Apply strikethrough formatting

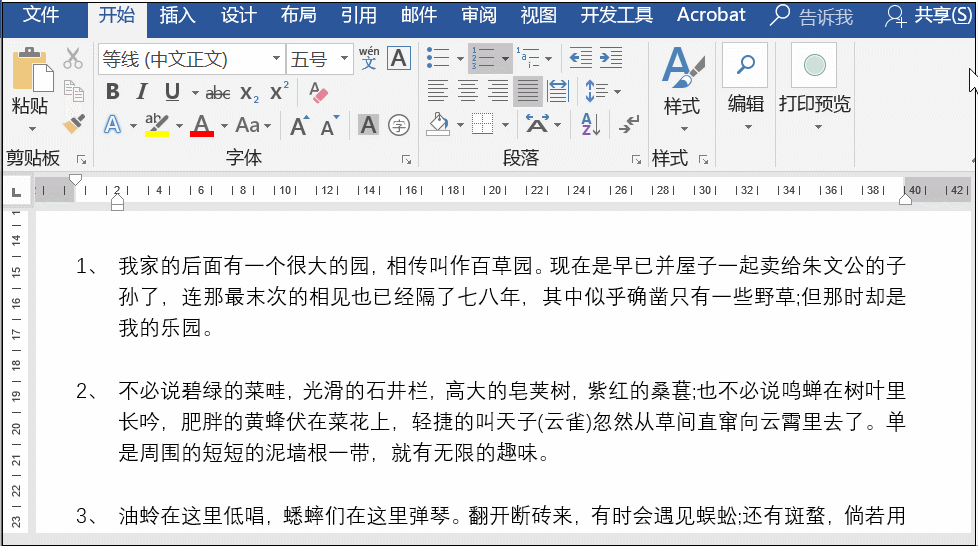218,93
